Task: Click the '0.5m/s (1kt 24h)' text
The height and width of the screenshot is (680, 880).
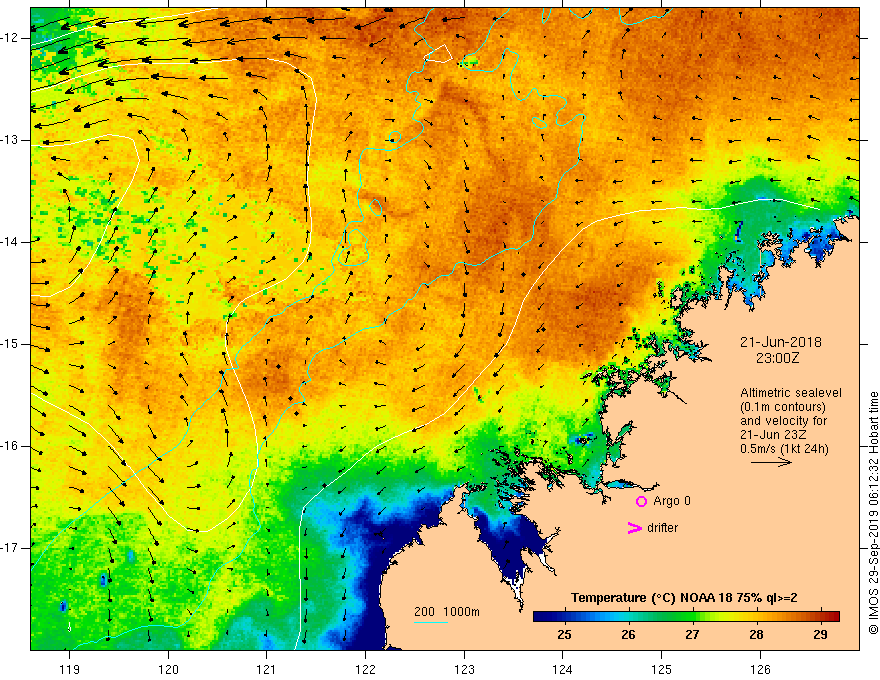Action: [x=784, y=449]
